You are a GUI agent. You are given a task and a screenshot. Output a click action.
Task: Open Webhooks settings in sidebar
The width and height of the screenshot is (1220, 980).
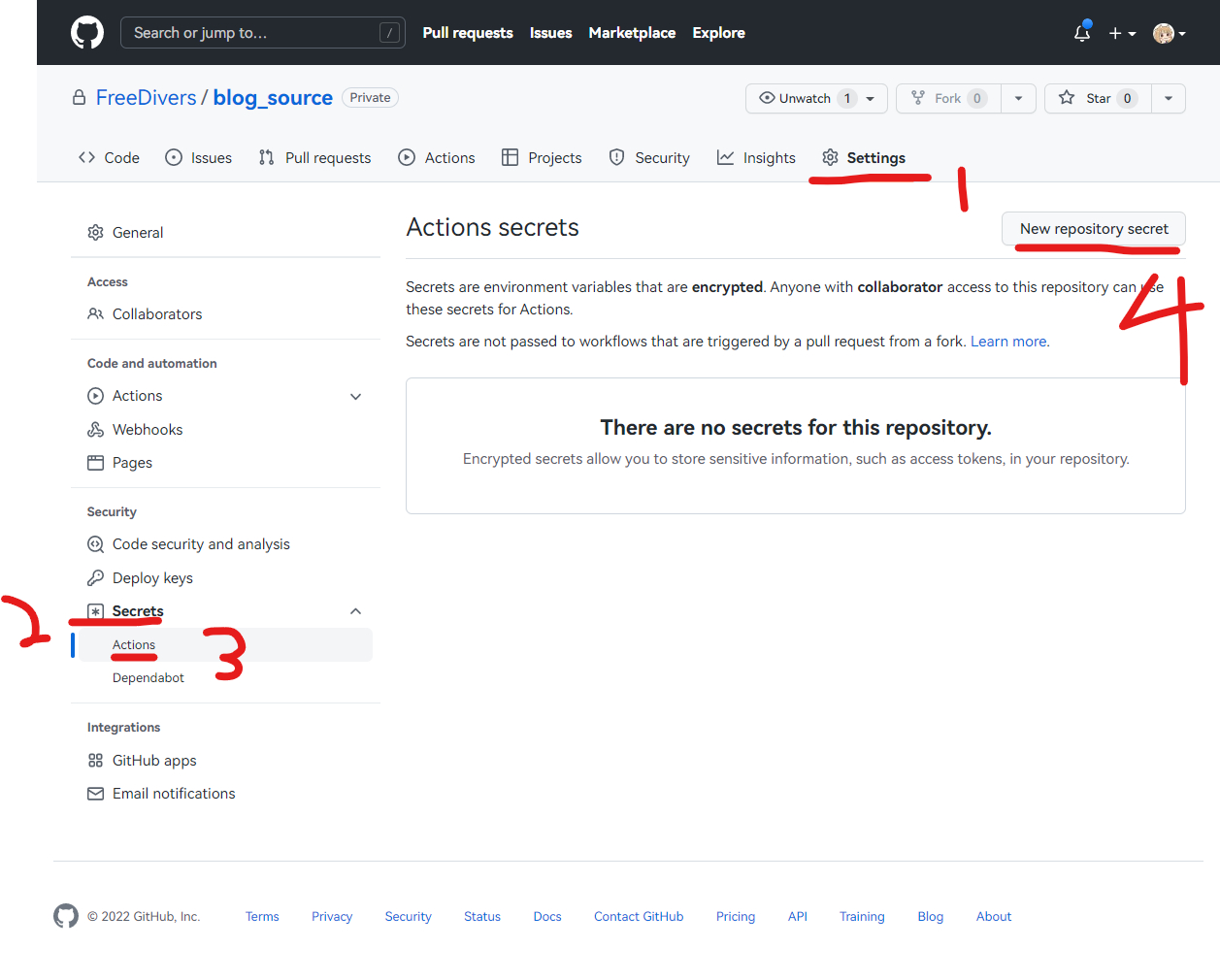pyautogui.click(x=225, y=430)
